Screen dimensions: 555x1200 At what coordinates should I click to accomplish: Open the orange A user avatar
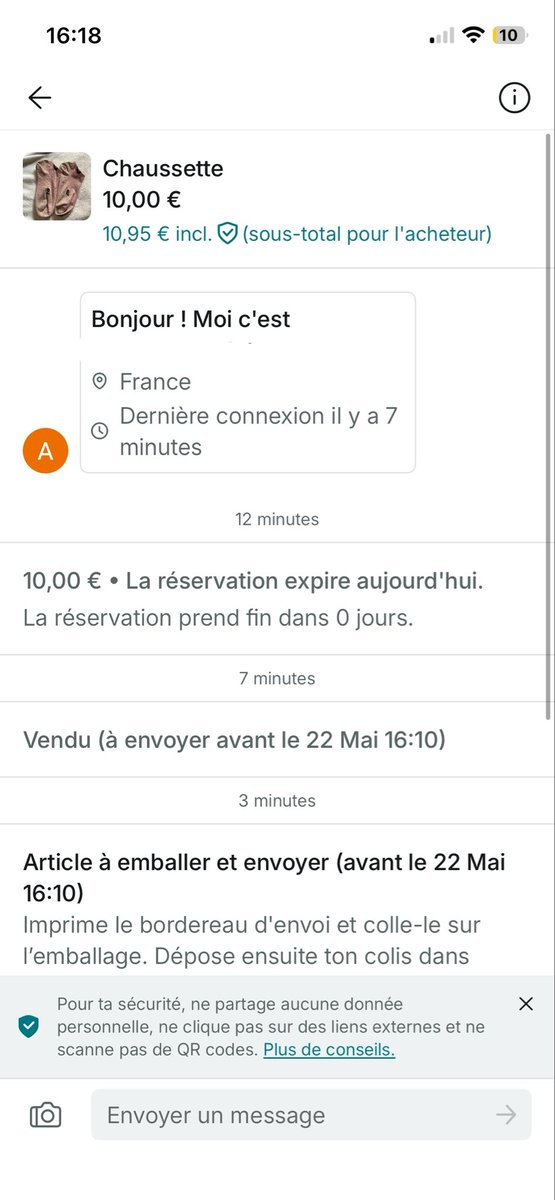(45, 451)
